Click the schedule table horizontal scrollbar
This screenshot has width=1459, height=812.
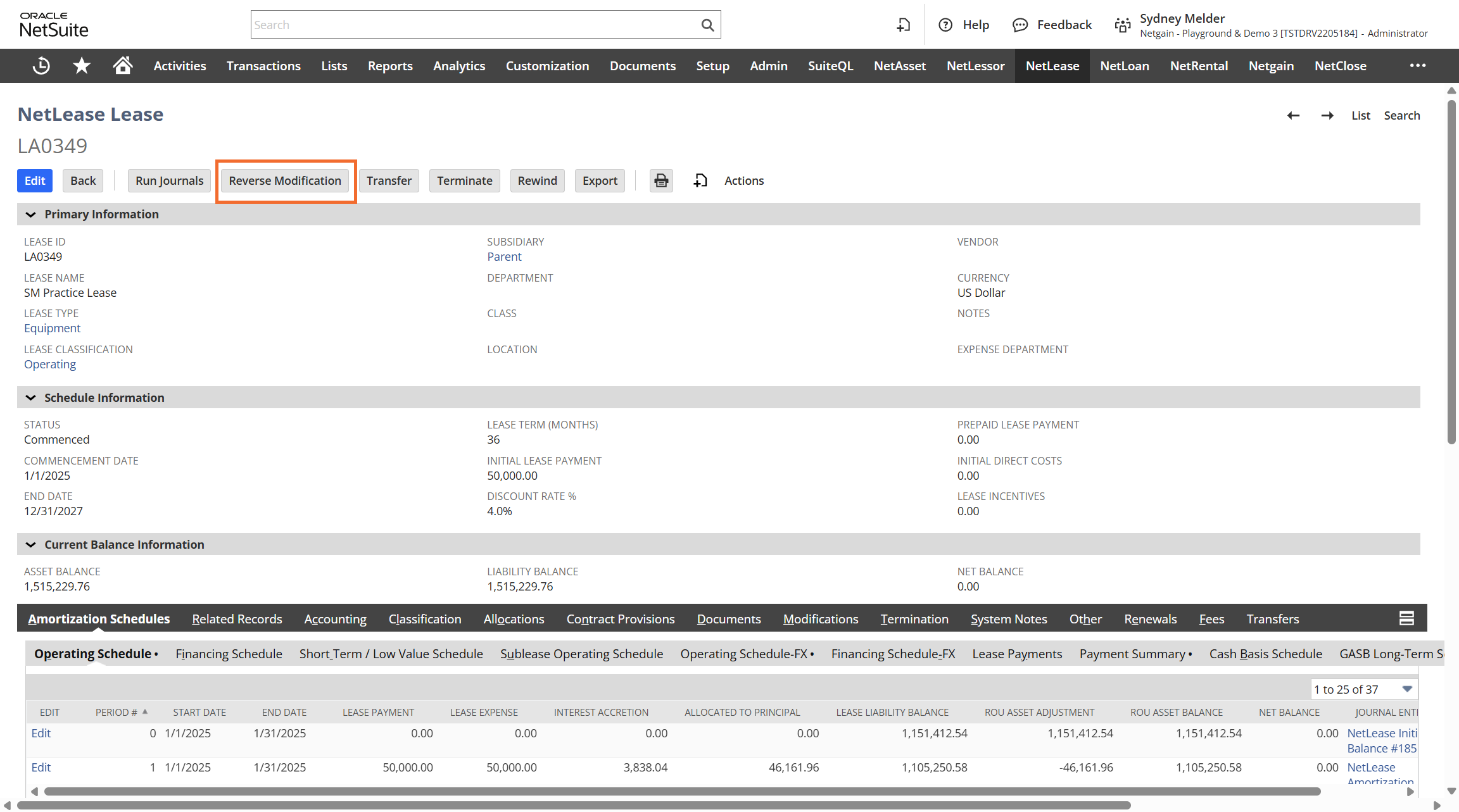click(683, 791)
